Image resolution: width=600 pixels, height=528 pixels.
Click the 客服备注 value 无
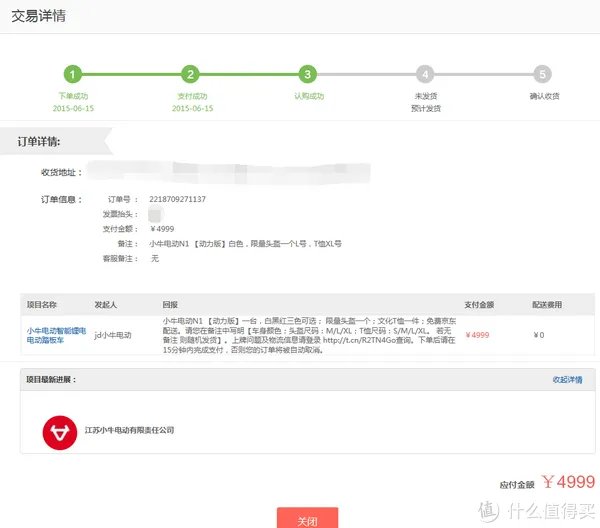coord(155,259)
